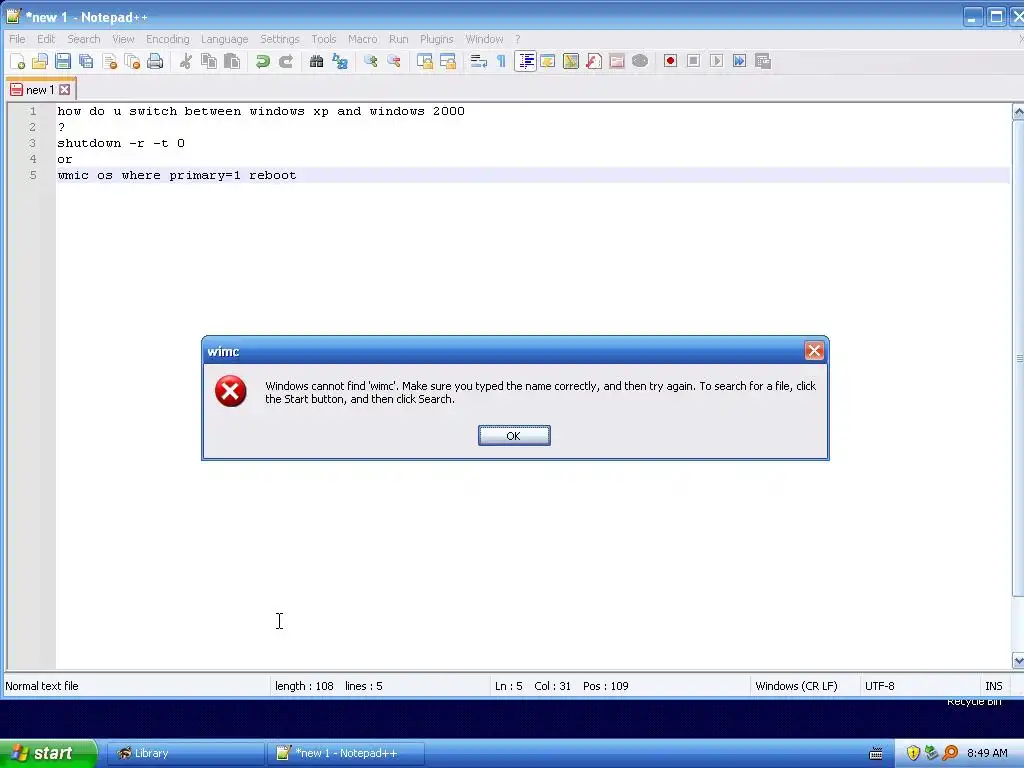This screenshot has width=1024, height=768.
Task: Click Run Macro Multiple Times icon
Action: click(x=739, y=61)
